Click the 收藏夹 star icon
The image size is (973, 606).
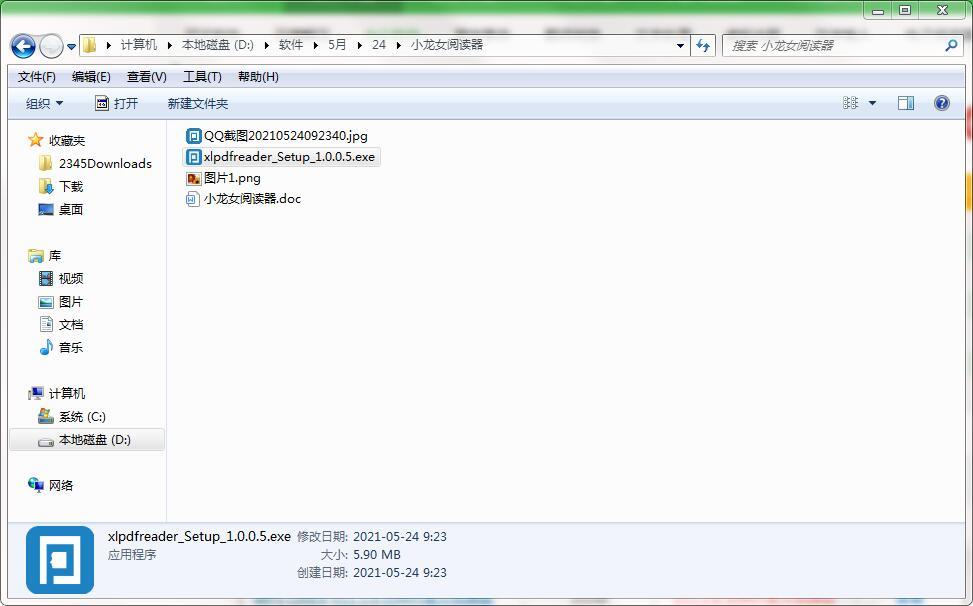pos(35,140)
